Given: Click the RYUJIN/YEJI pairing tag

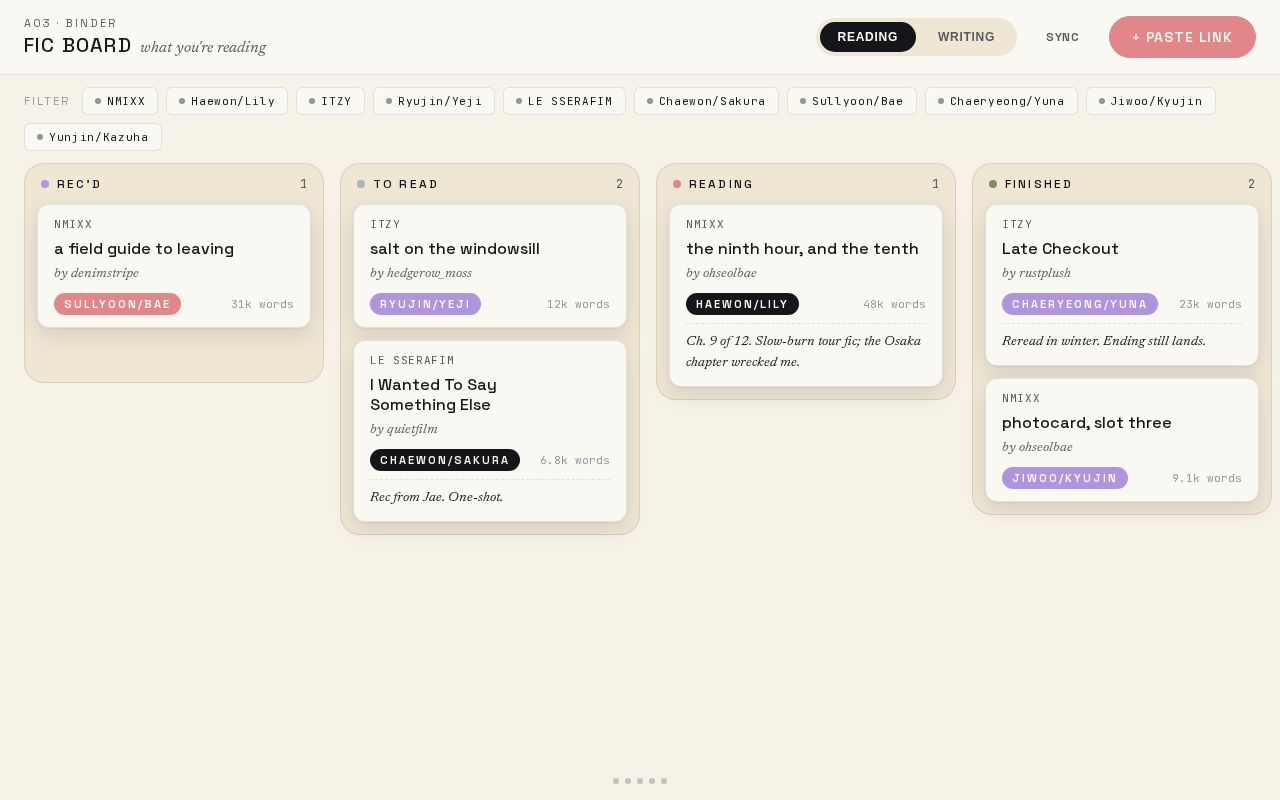Looking at the screenshot, I should pyautogui.click(x=425, y=304).
